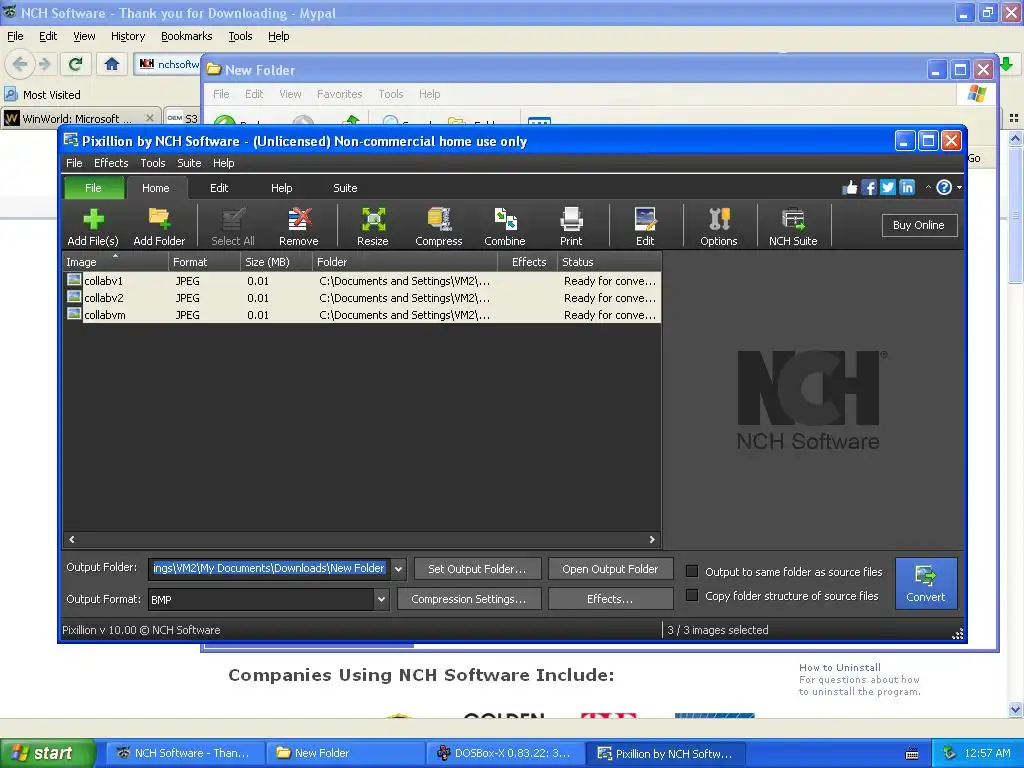
Task: Click the Remove toolbar icon
Action: [298, 226]
